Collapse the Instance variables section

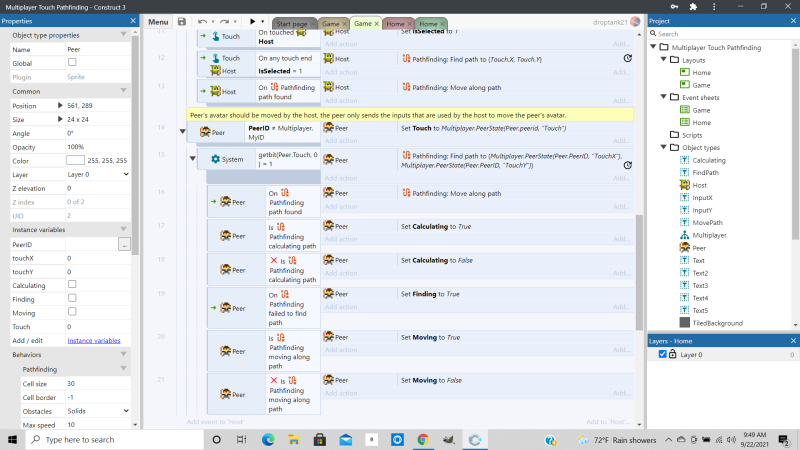tap(123, 229)
